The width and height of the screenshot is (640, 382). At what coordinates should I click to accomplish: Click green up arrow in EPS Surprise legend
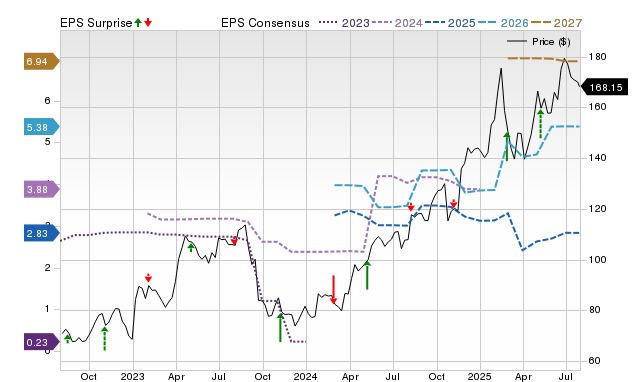(138, 23)
